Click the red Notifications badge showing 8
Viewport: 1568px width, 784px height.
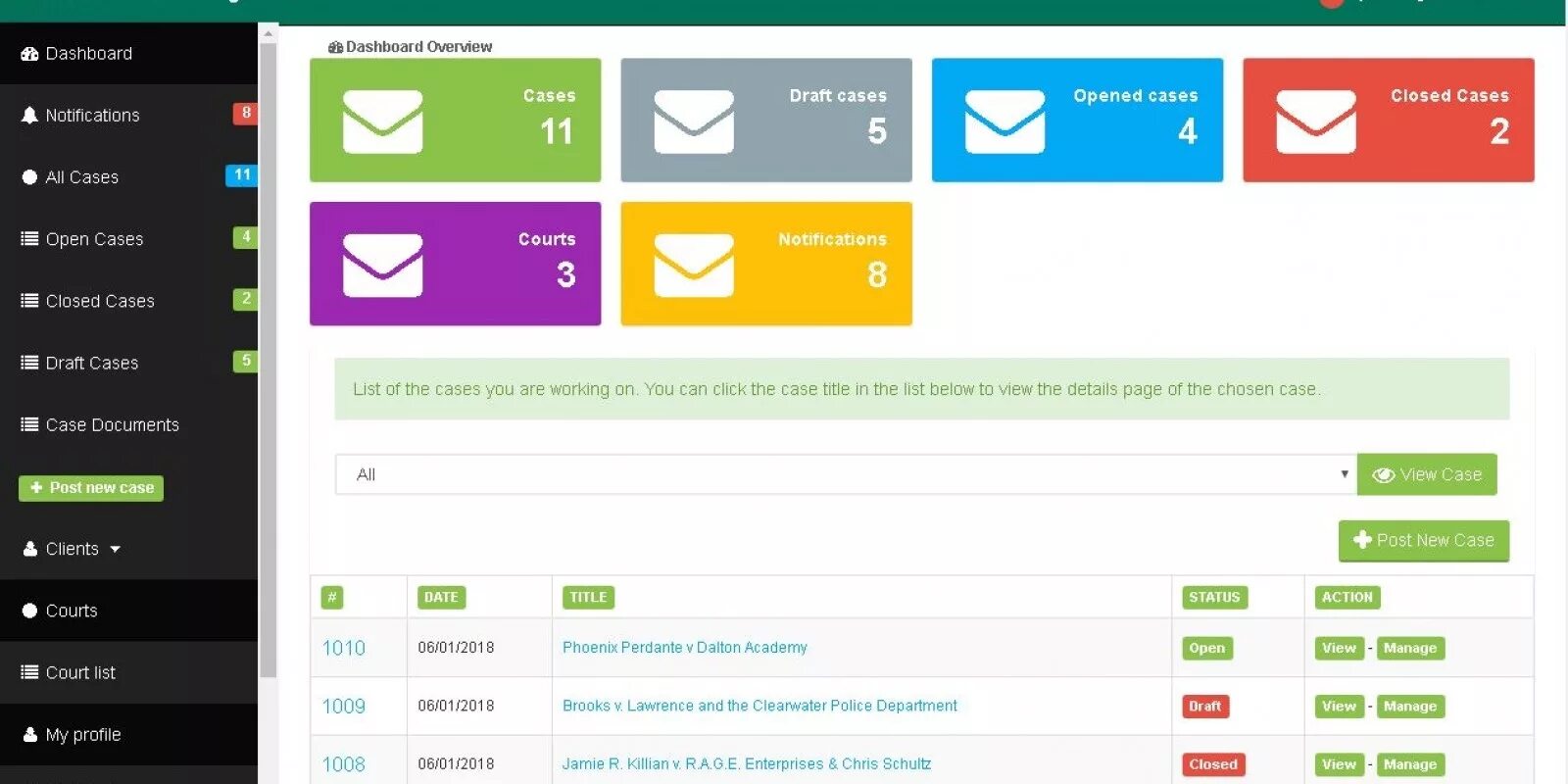(x=245, y=113)
